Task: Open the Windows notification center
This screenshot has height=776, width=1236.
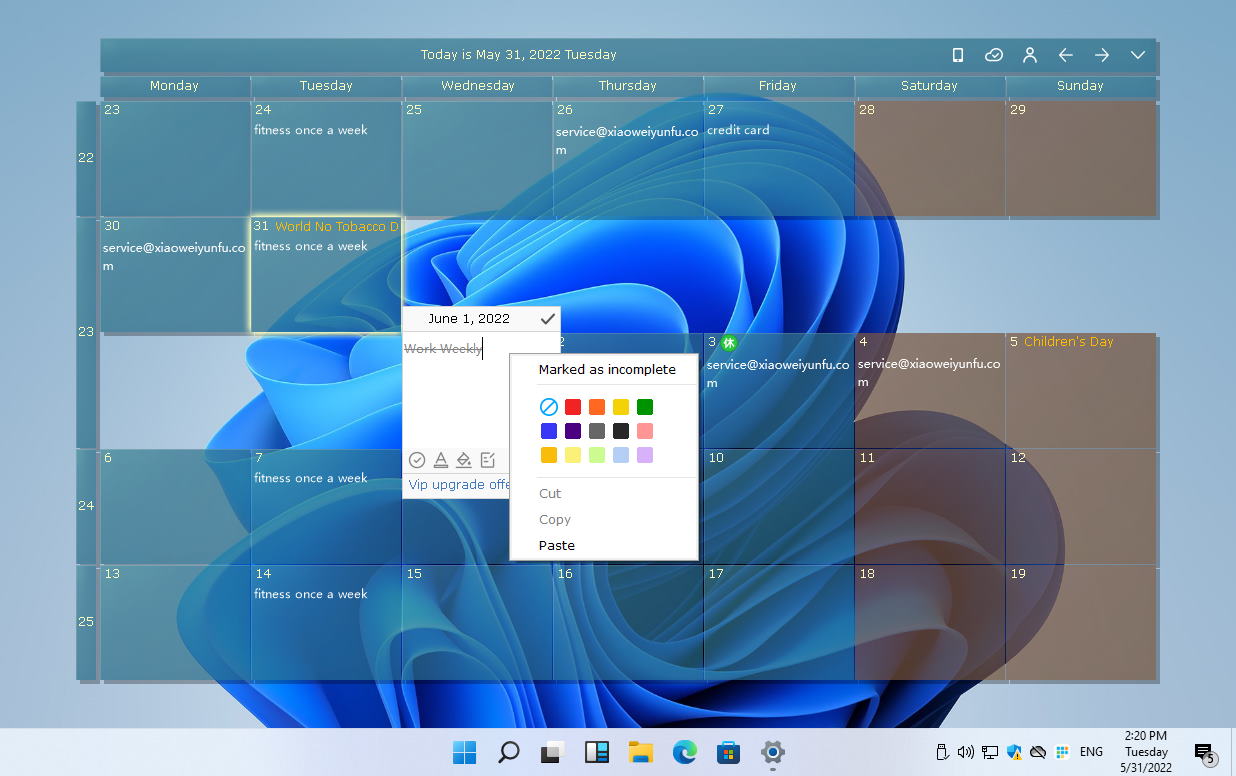Action: (1204, 752)
